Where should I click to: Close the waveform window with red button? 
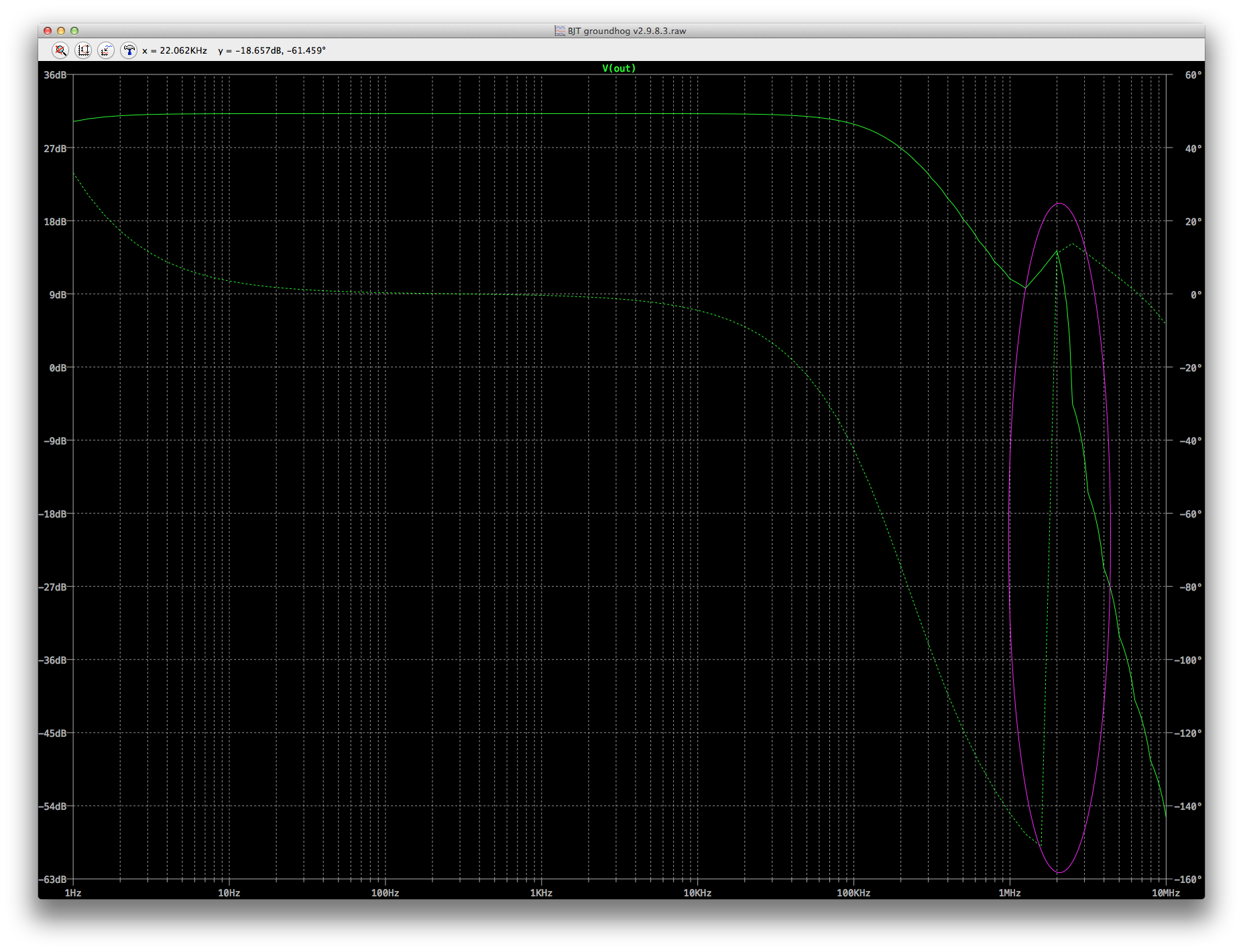point(48,31)
